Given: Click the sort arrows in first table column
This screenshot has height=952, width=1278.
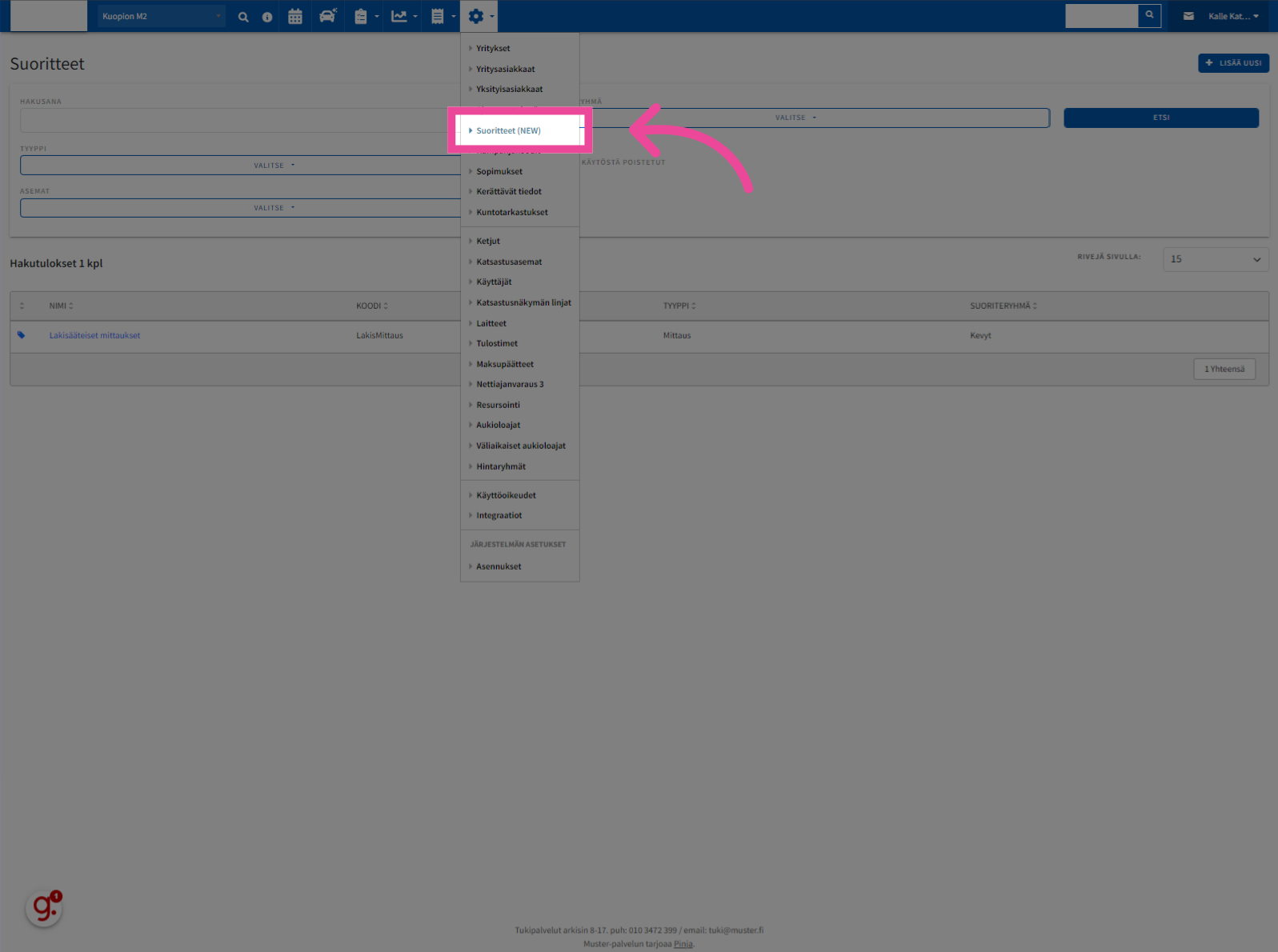Looking at the screenshot, I should click(22, 306).
